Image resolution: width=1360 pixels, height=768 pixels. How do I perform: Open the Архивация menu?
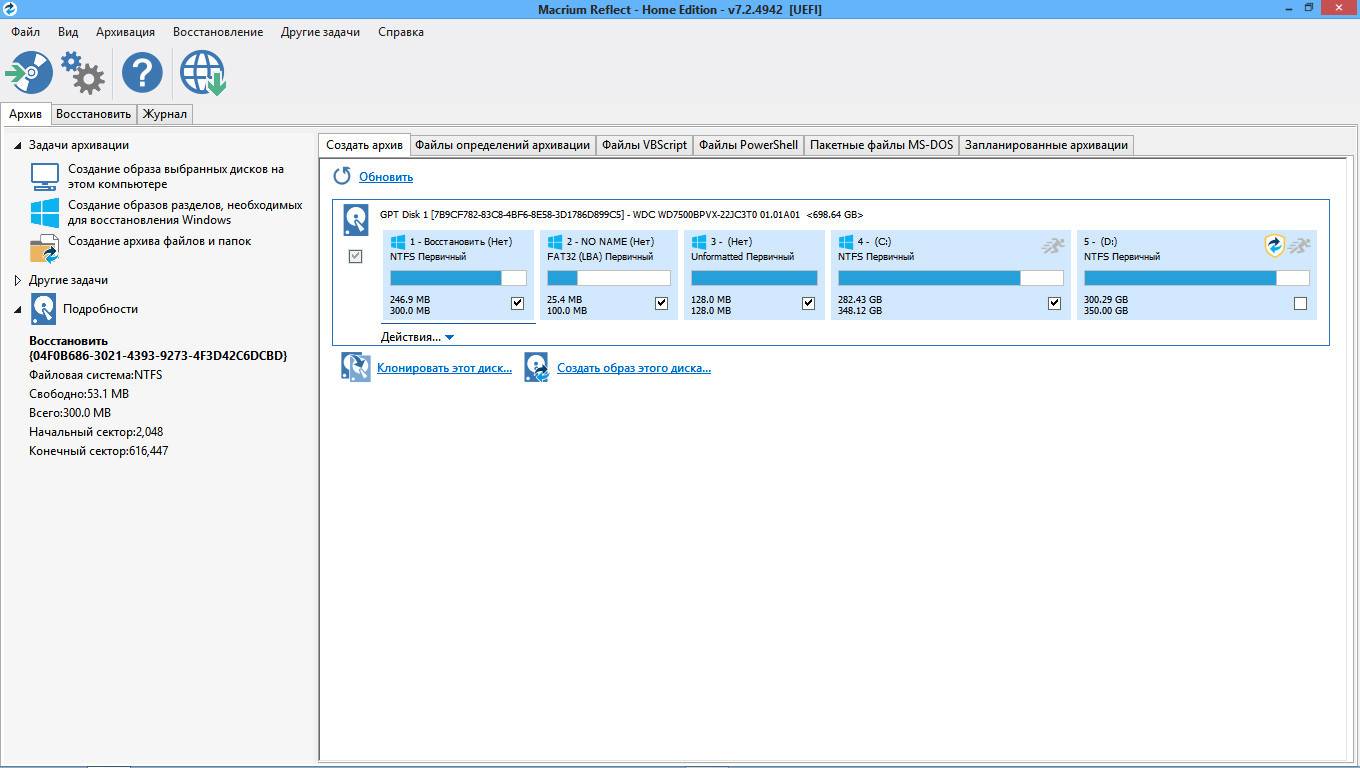125,32
